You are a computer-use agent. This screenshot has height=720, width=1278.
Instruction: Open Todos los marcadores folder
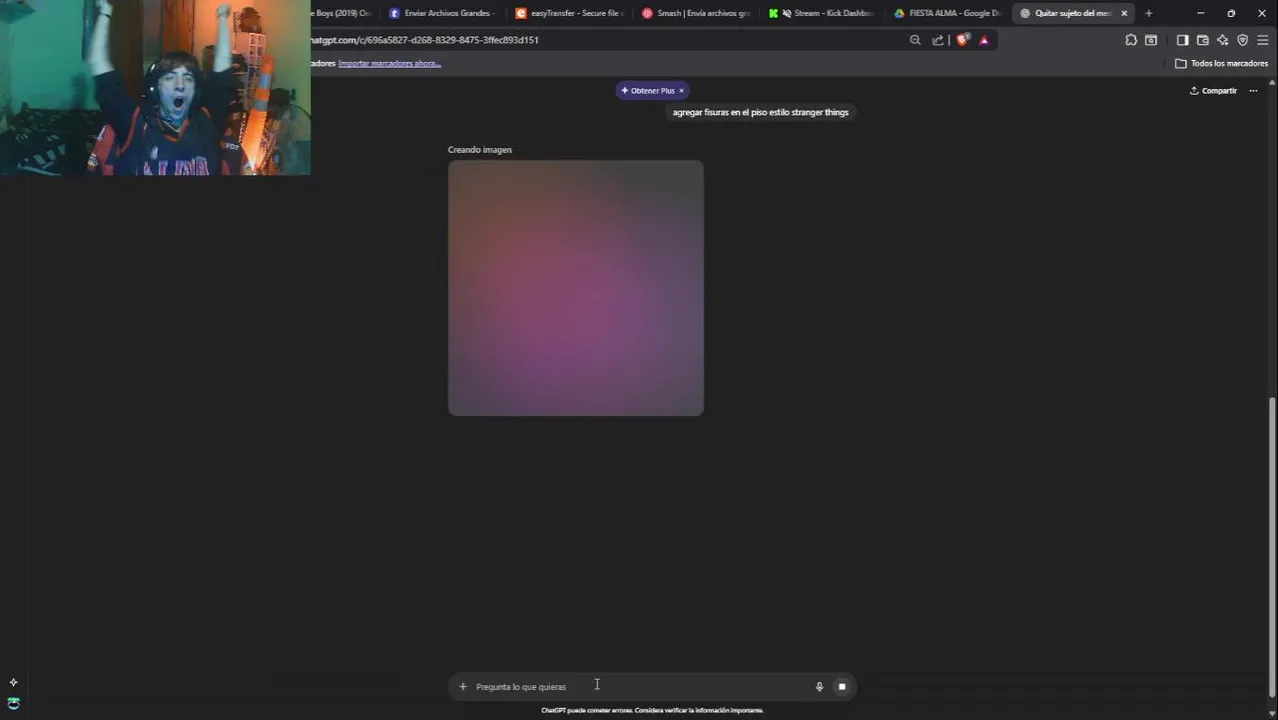pyautogui.click(x=1221, y=63)
